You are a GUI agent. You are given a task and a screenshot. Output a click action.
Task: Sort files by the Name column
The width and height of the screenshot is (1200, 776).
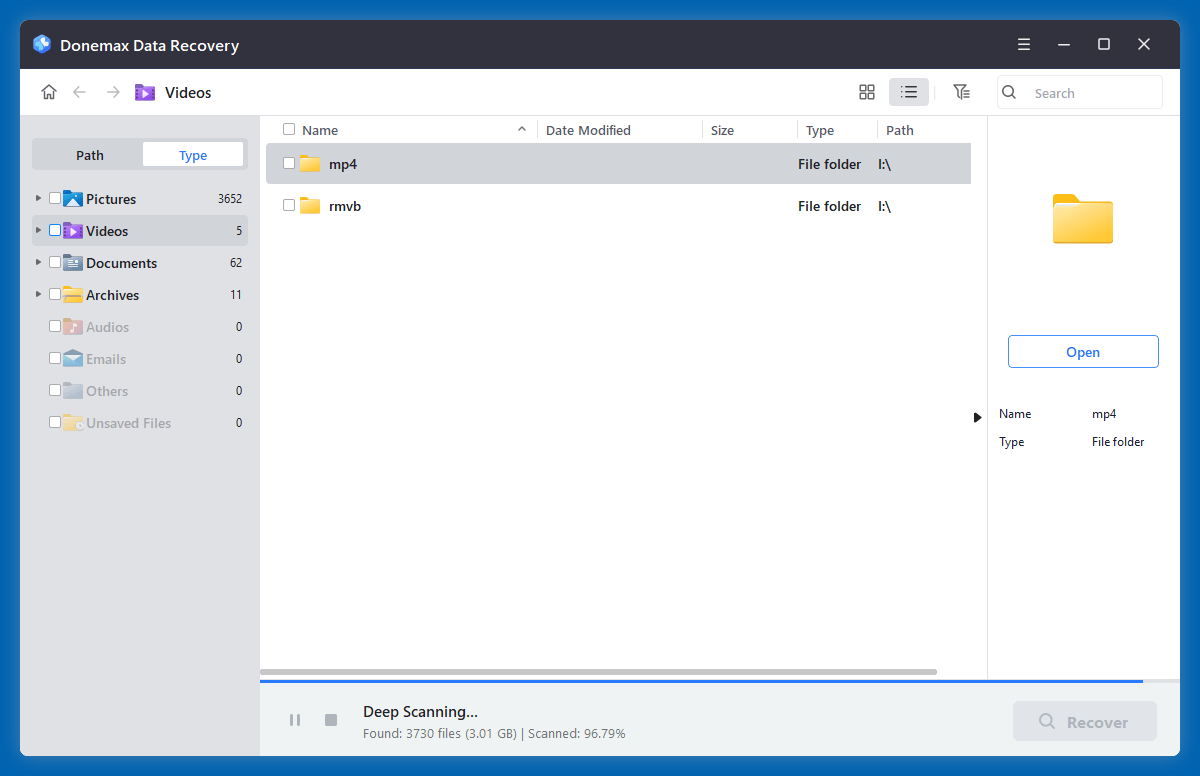point(320,129)
